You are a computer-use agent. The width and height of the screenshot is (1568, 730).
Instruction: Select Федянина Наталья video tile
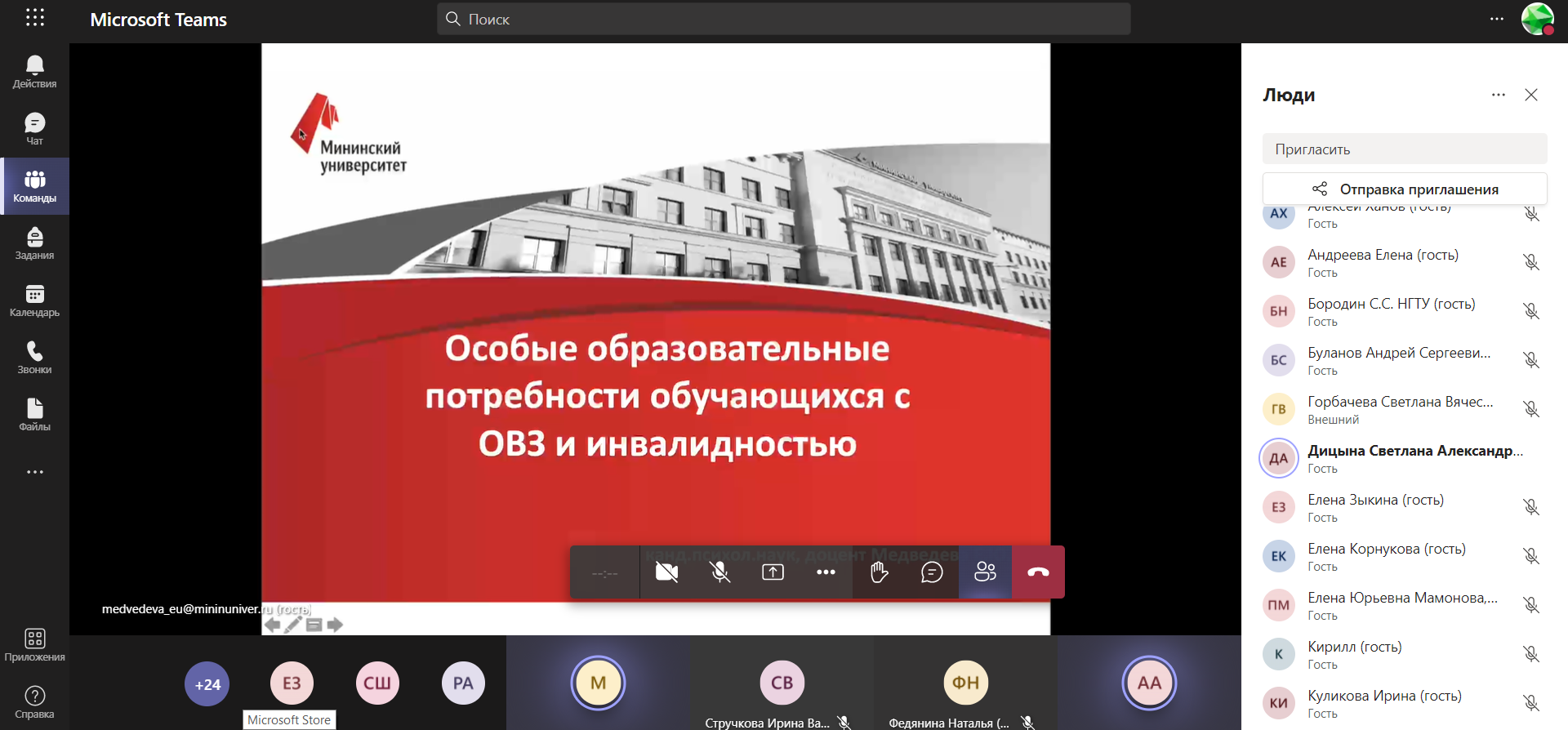[965, 683]
